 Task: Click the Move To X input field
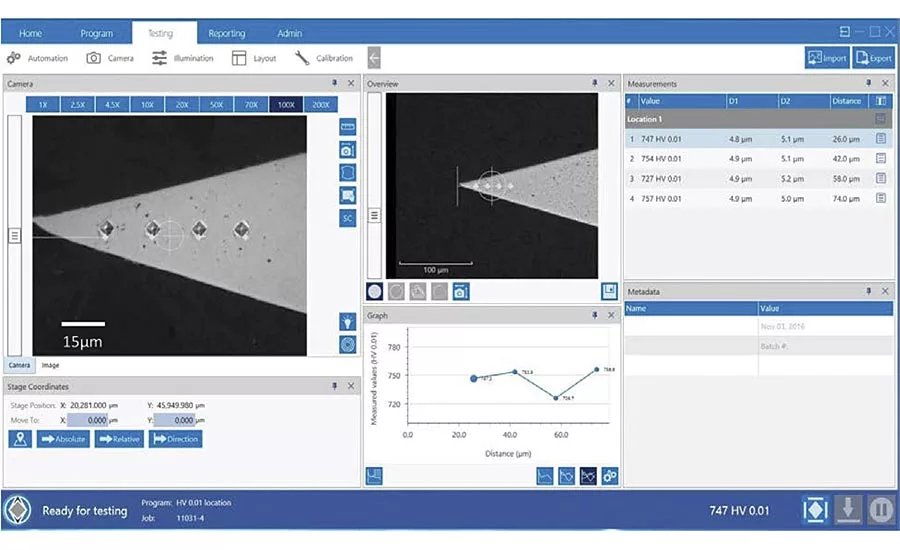point(87,420)
